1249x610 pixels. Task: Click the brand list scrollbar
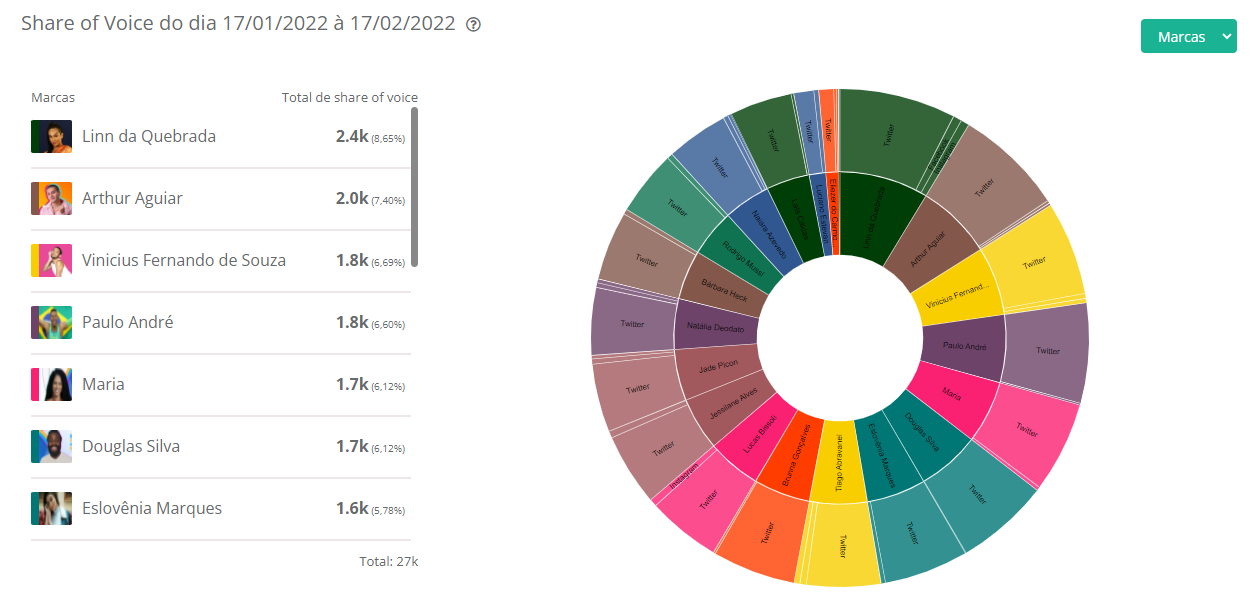point(414,186)
